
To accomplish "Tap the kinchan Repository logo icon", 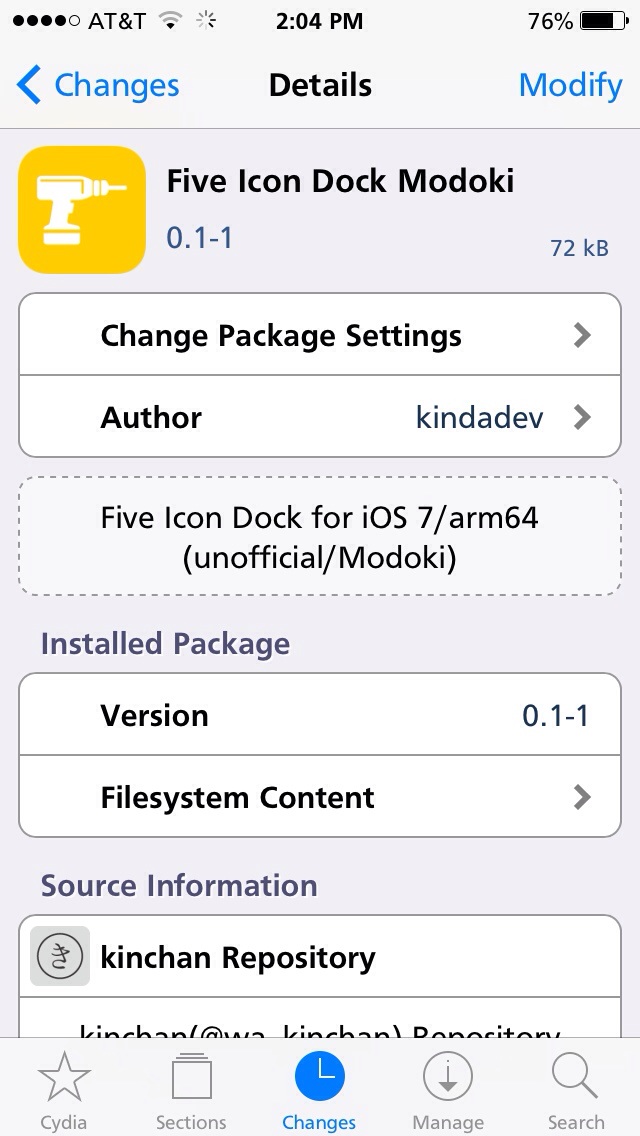I will pos(62,956).
